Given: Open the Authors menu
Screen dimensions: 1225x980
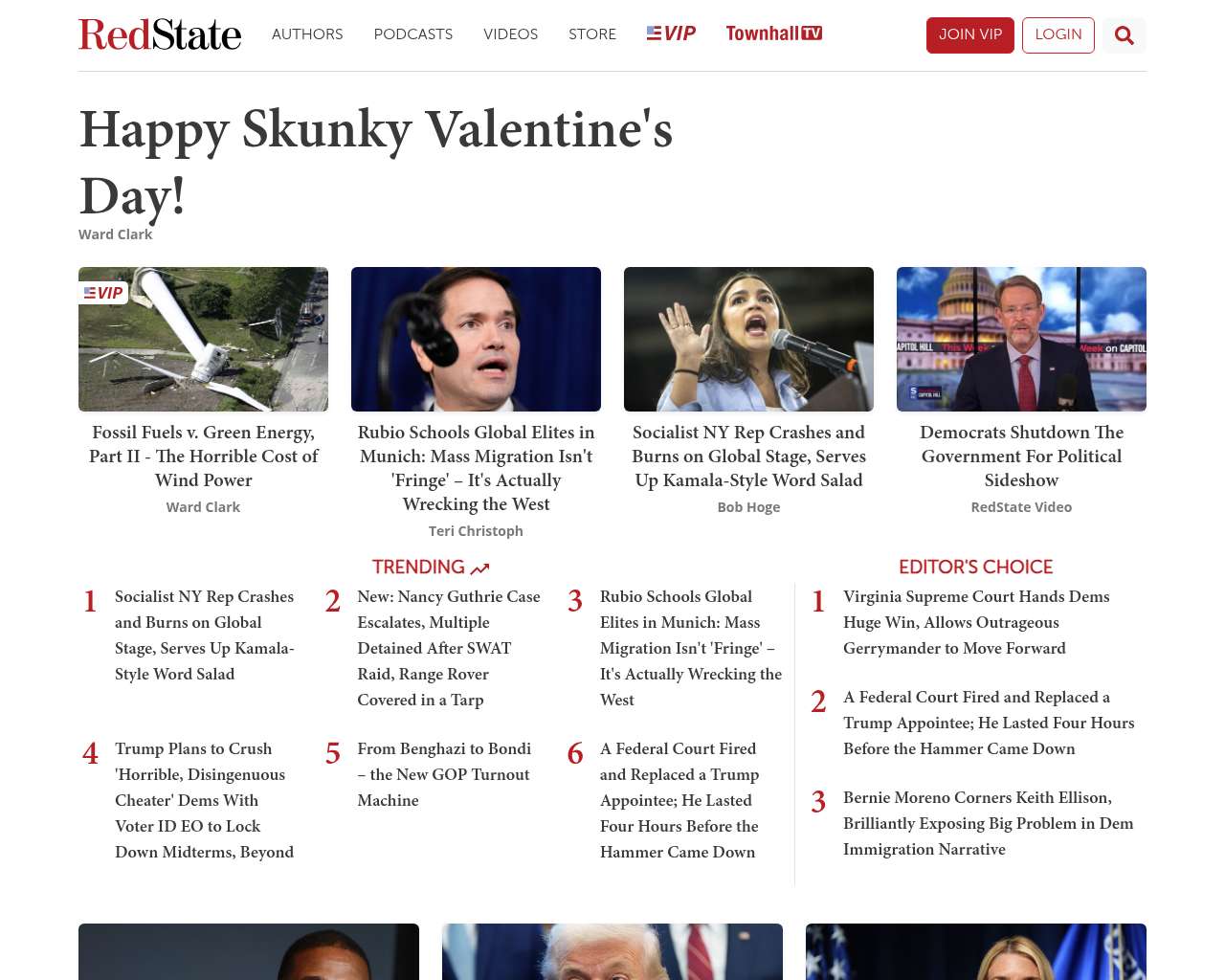Looking at the screenshot, I should click(307, 34).
